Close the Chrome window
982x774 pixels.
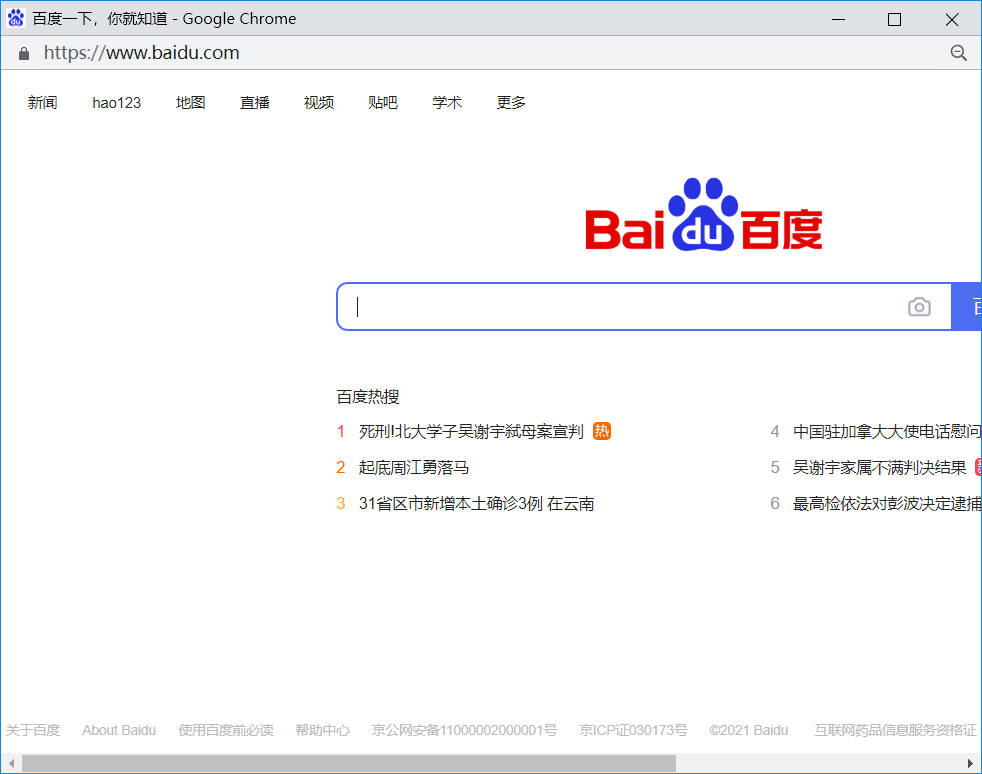click(952, 19)
